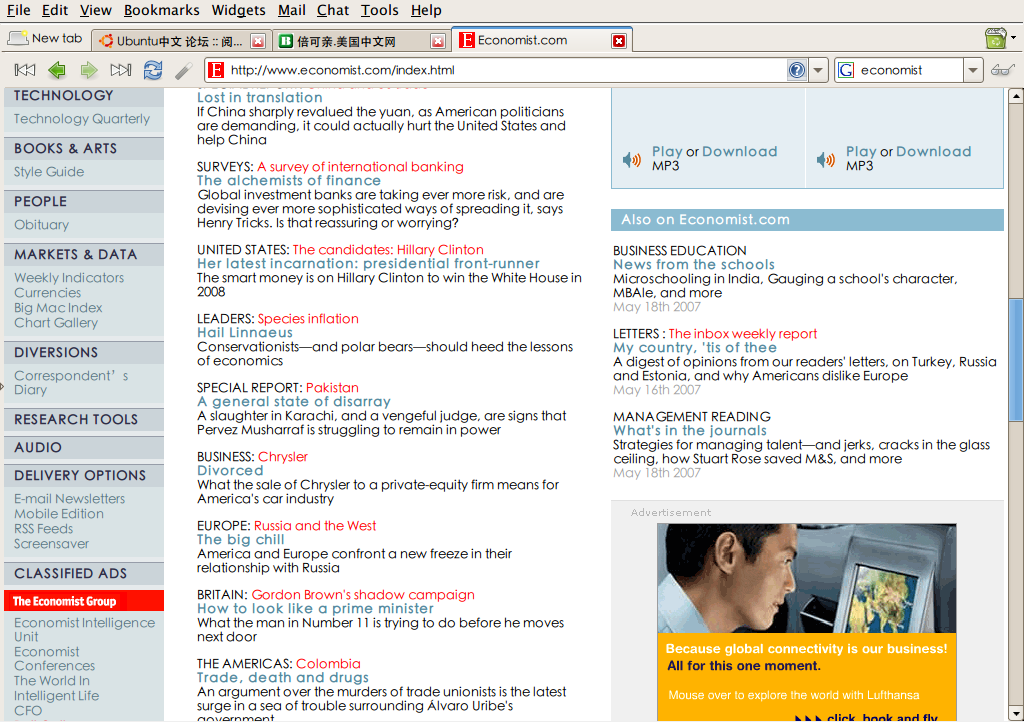The width and height of the screenshot is (1024, 722).
Task: Click the AUDIO sidebar heading
Action: tap(84, 447)
